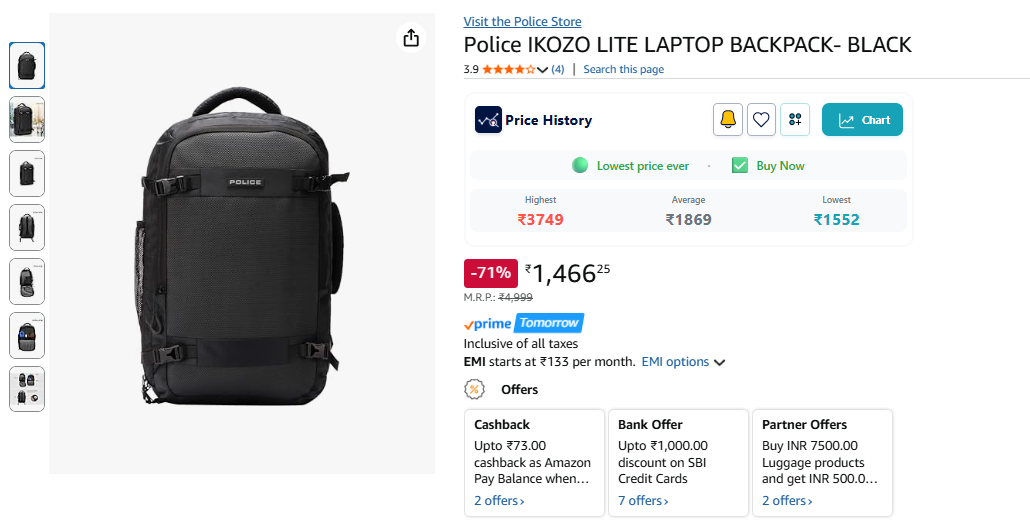Click the Price History logo icon

pyautogui.click(x=488, y=120)
